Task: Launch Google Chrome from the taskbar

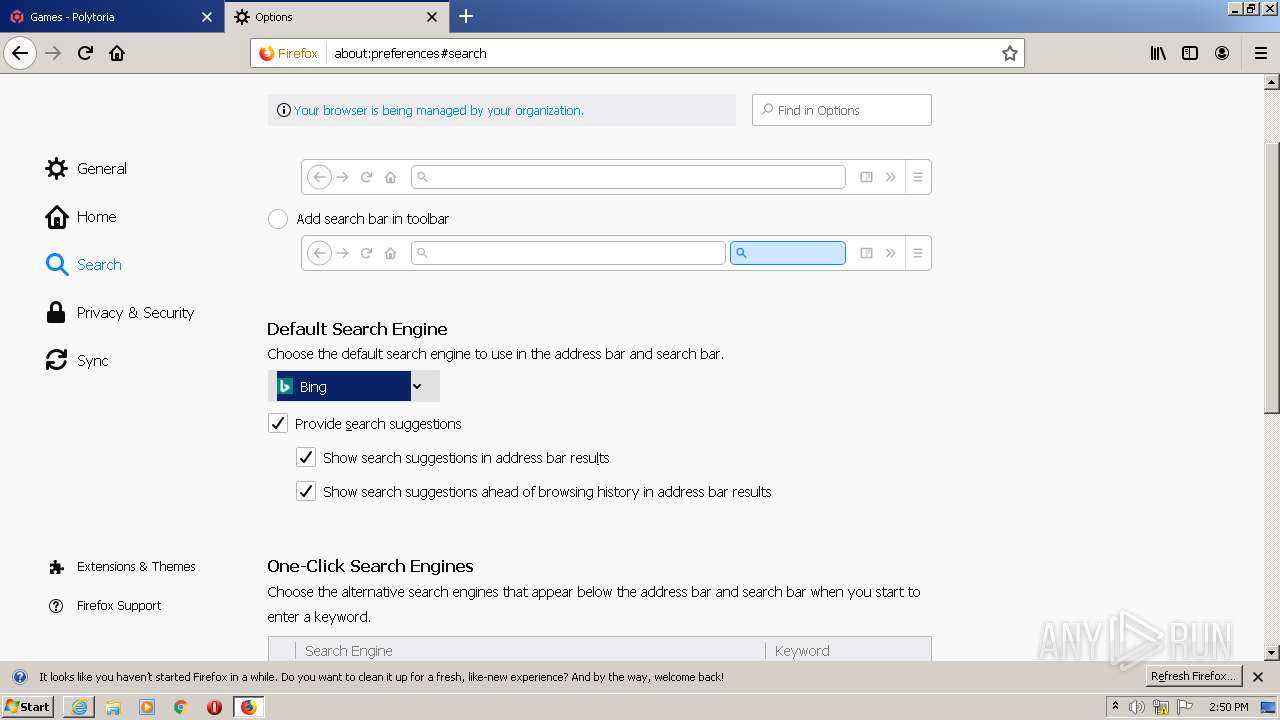Action: (x=181, y=707)
